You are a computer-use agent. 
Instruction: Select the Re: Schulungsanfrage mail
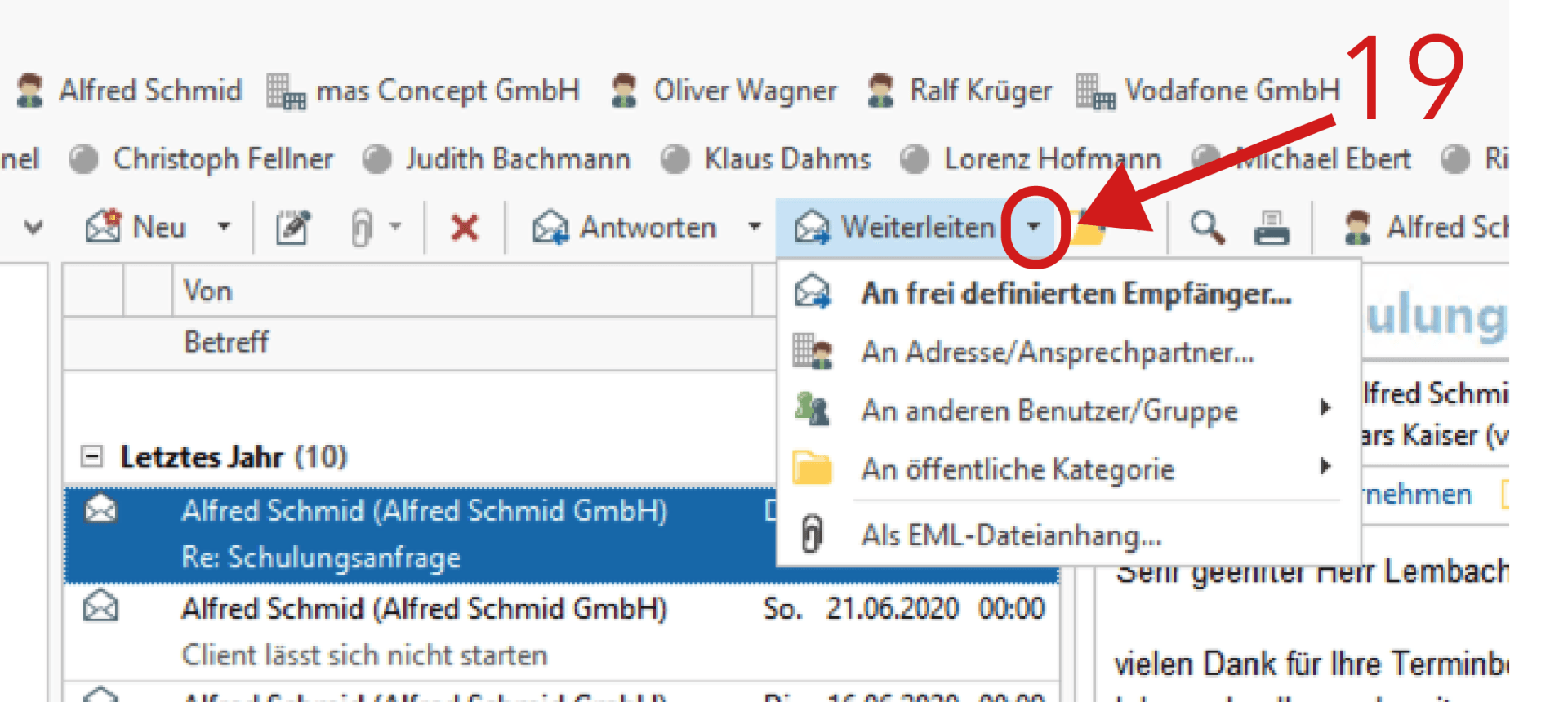(421, 535)
